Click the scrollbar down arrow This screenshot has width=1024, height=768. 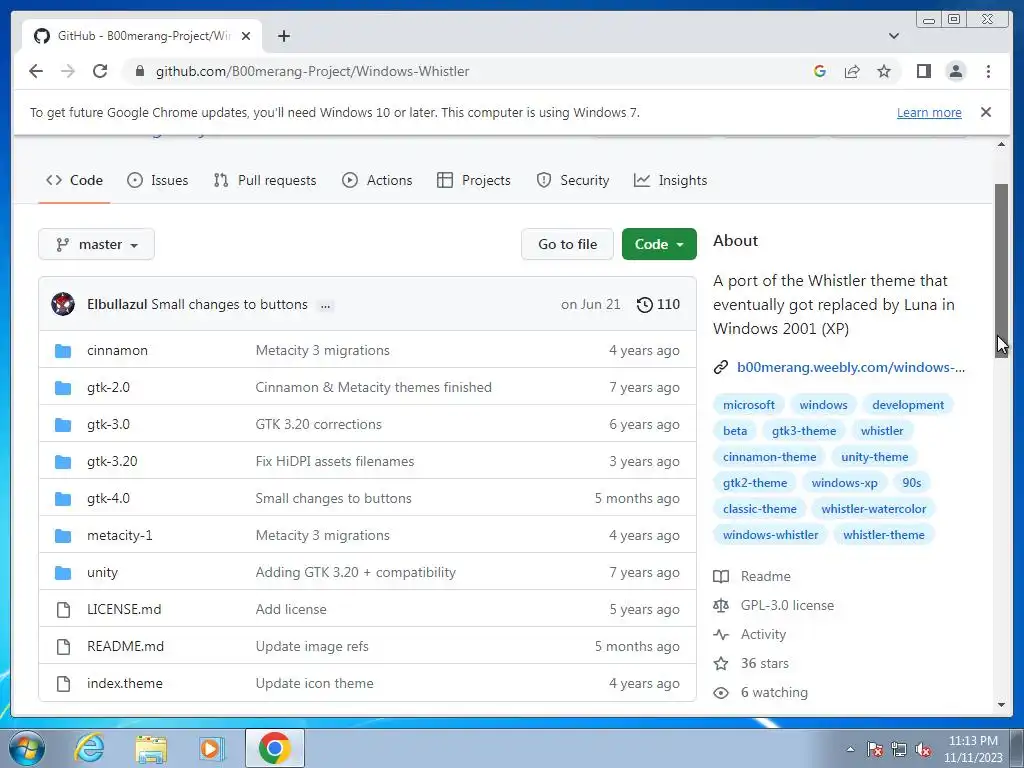click(1001, 705)
